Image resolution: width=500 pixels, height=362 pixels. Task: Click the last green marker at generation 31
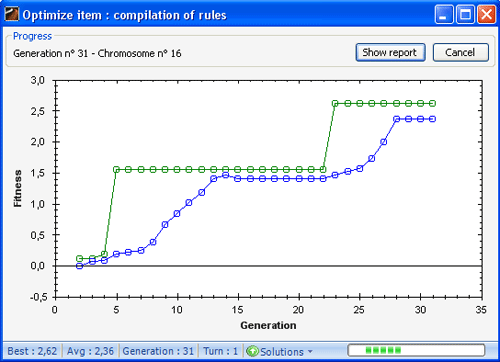433,103
